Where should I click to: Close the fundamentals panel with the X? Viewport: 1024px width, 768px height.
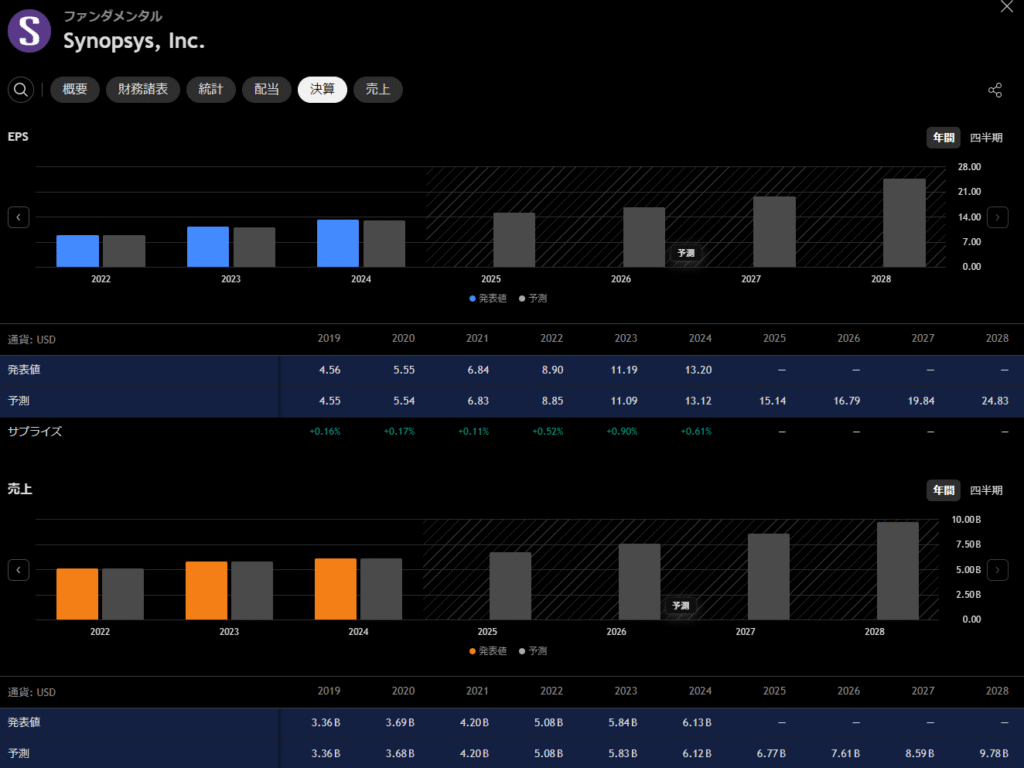pyautogui.click(x=1006, y=7)
